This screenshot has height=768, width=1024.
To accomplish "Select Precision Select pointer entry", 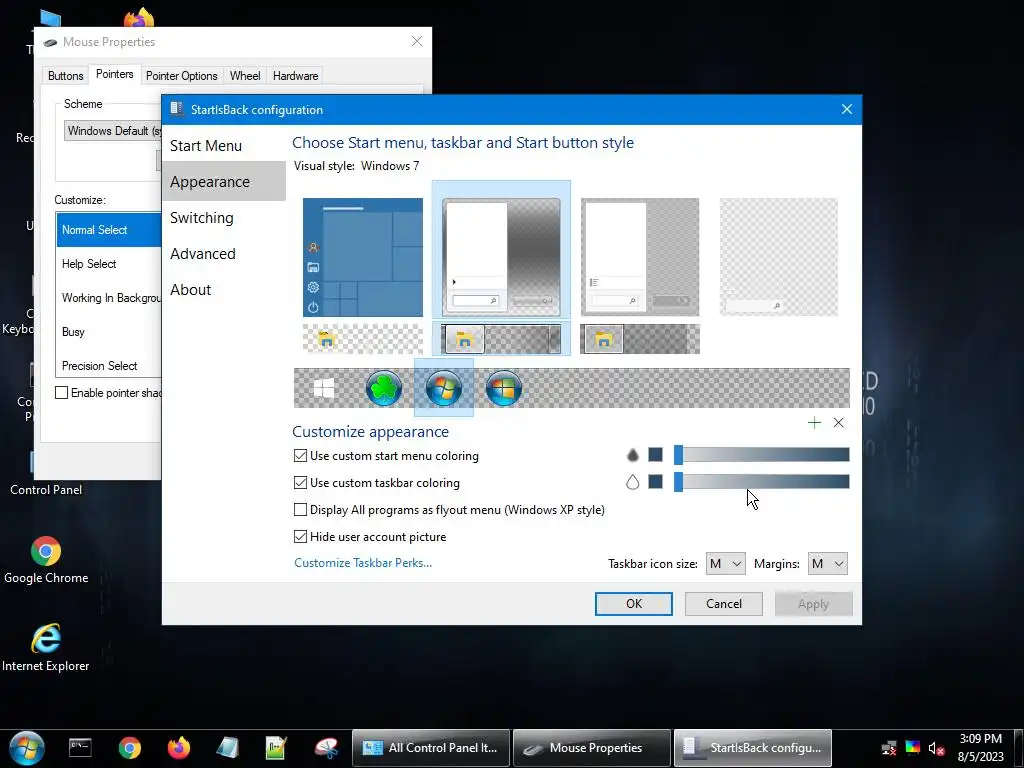I will pyautogui.click(x=109, y=366).
